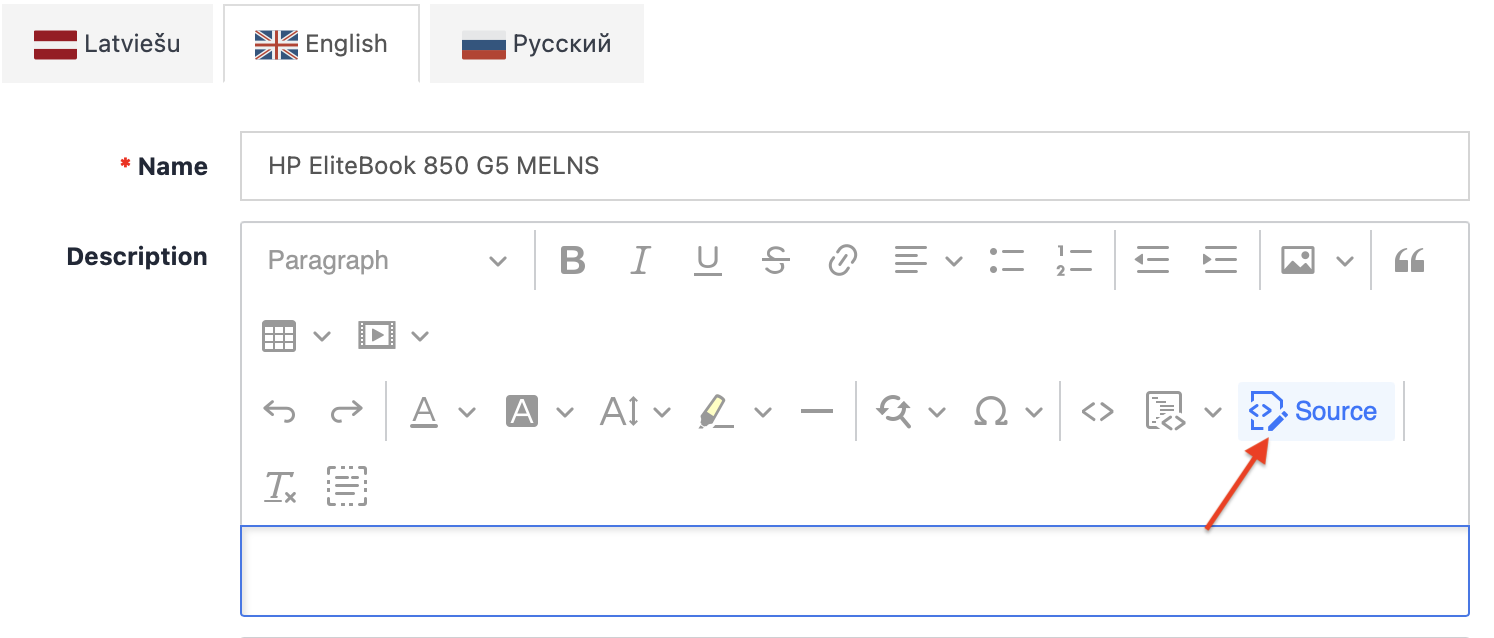This screenshot has width=1494, height=638.
Task: Expand the text alignment options
Action: 953,261
